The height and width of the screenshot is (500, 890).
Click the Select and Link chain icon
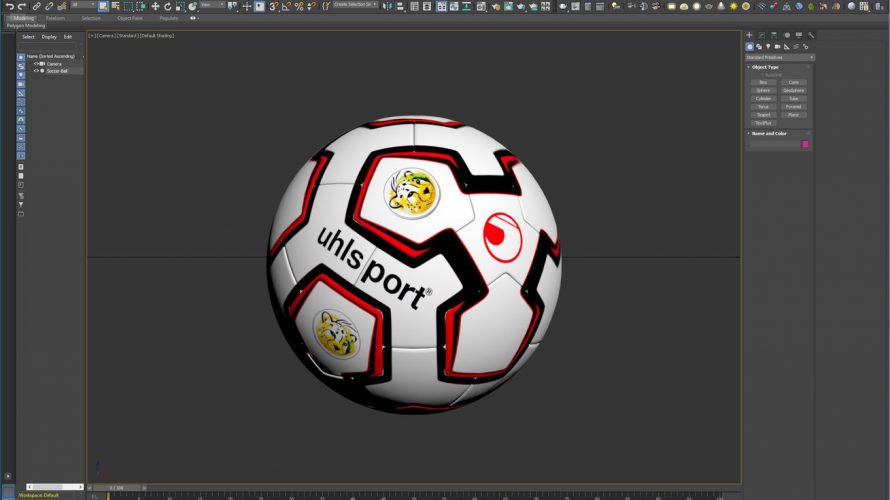[36, 6]
